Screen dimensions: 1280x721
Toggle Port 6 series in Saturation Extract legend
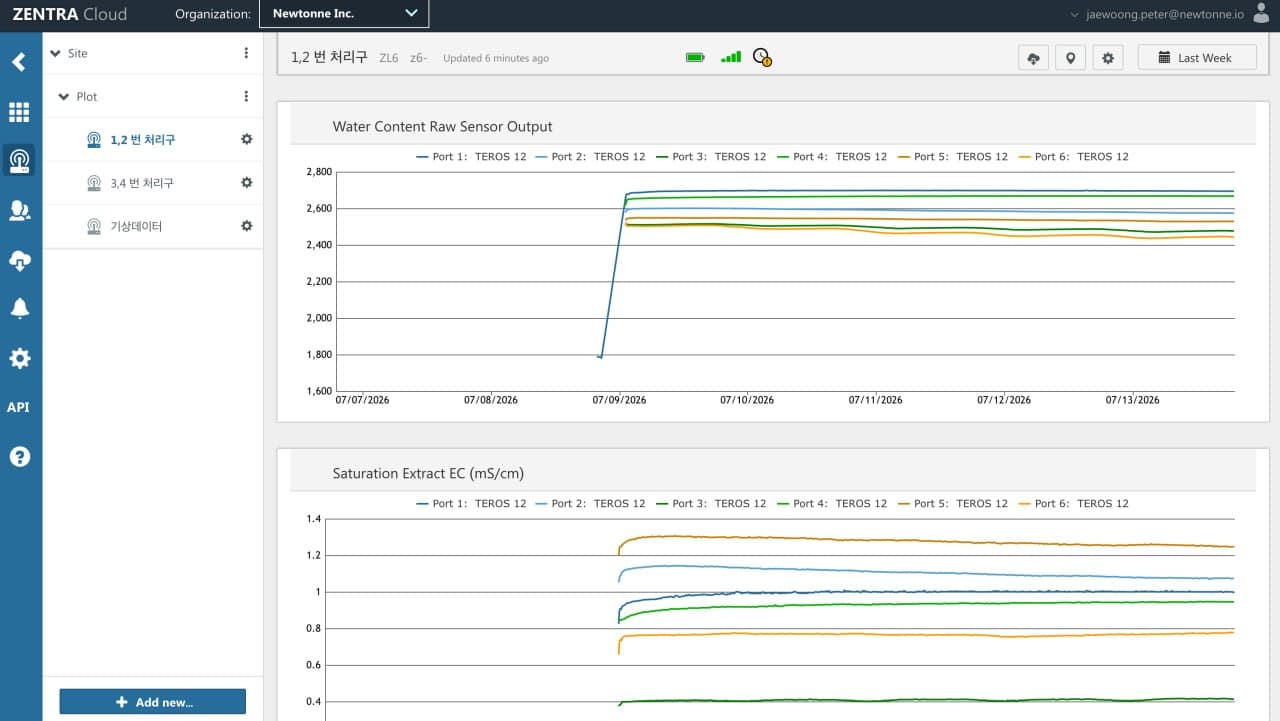1074,504
